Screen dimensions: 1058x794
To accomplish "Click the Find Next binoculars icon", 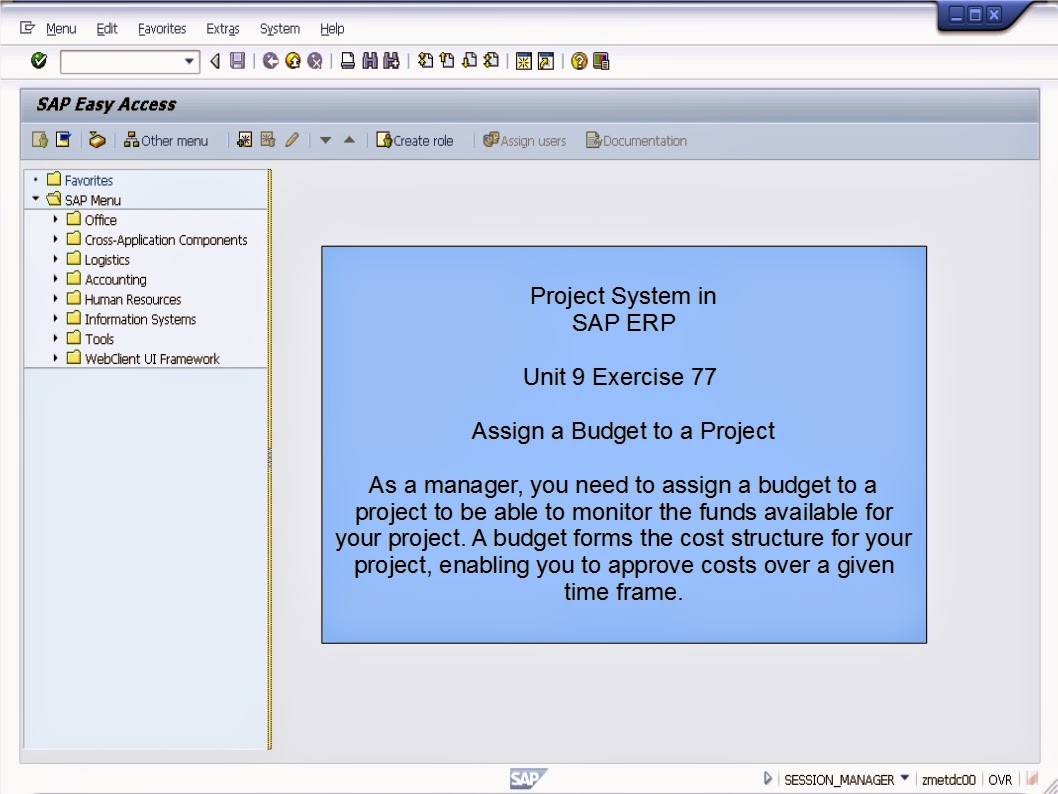I will (391, 61).
